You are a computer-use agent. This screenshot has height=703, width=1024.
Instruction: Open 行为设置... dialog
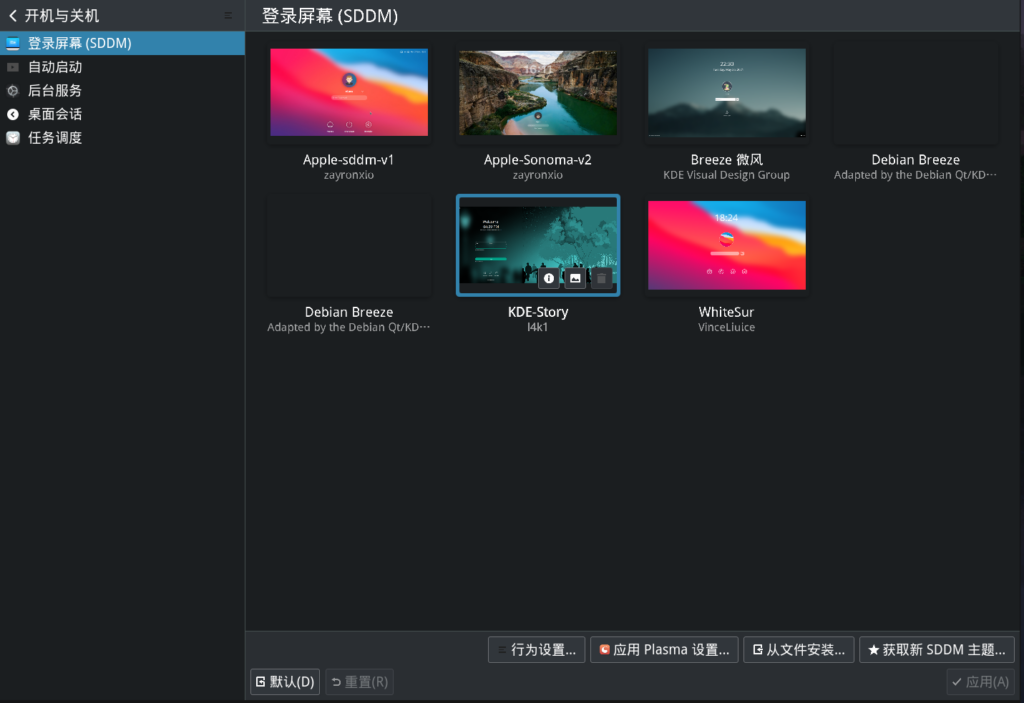tap(536, 649)
